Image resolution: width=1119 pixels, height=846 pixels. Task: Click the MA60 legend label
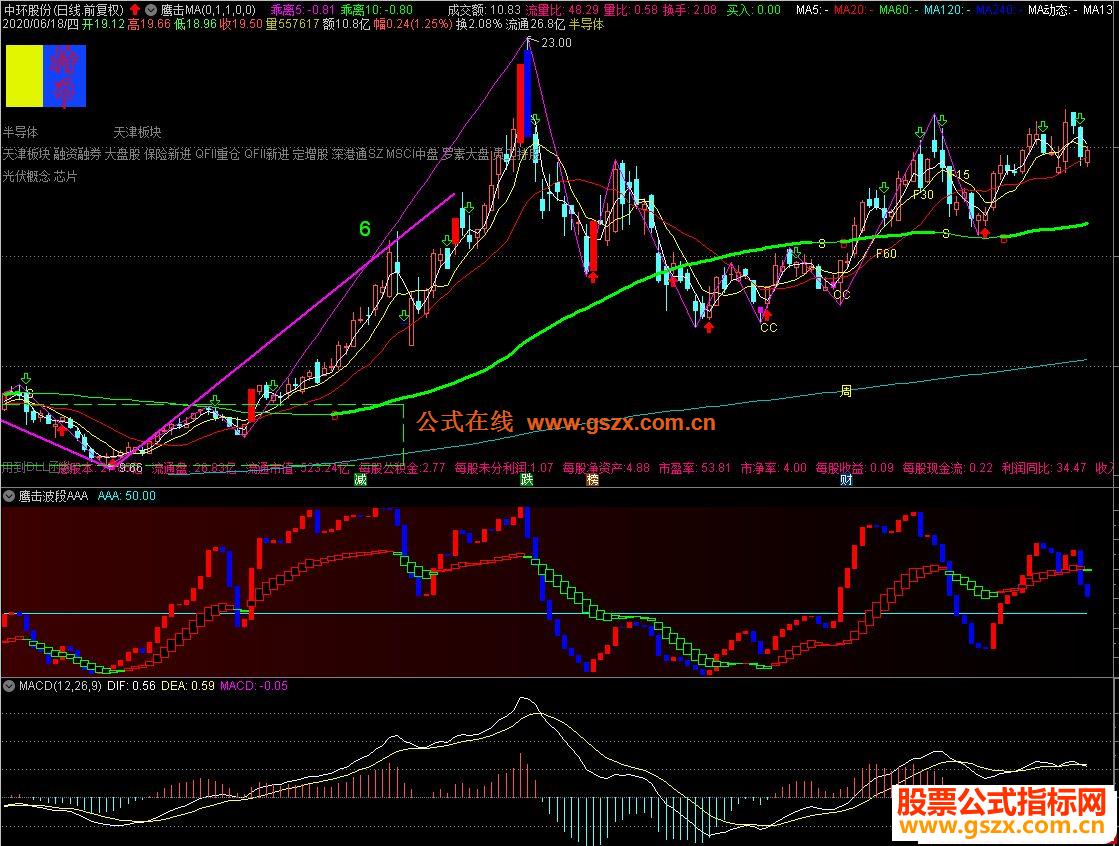tap(898, 10)
